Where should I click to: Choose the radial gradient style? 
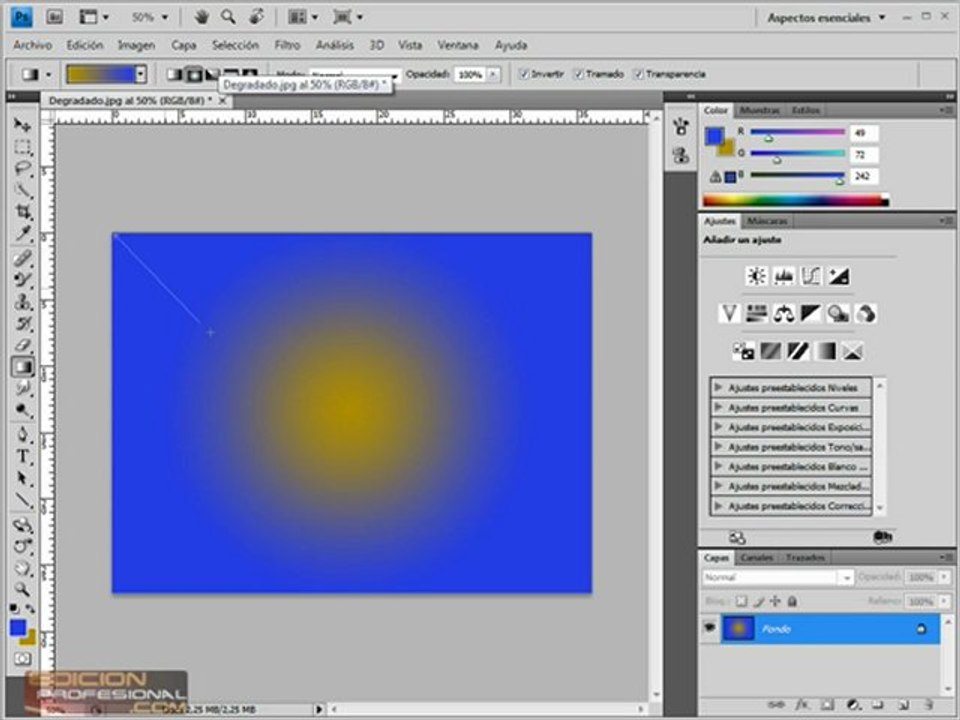pyautogui.click(x=193, y=74)
